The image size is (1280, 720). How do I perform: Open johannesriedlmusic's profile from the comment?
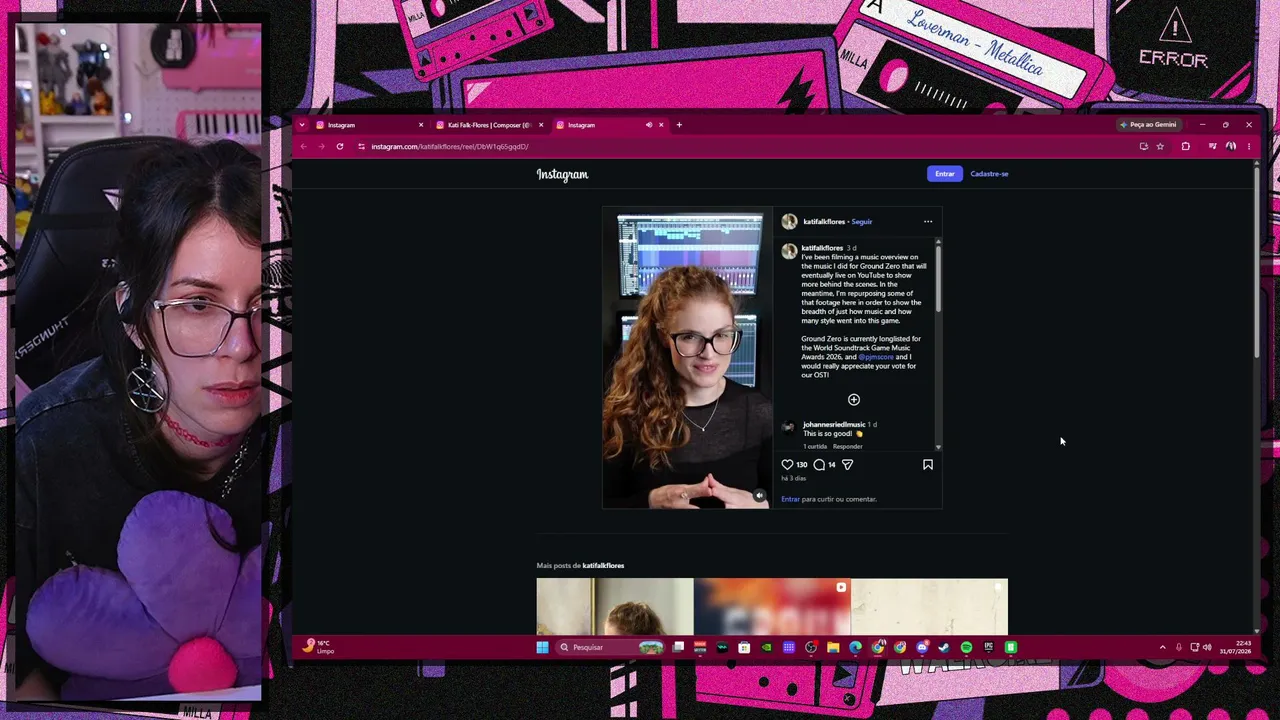pos(834,425)
